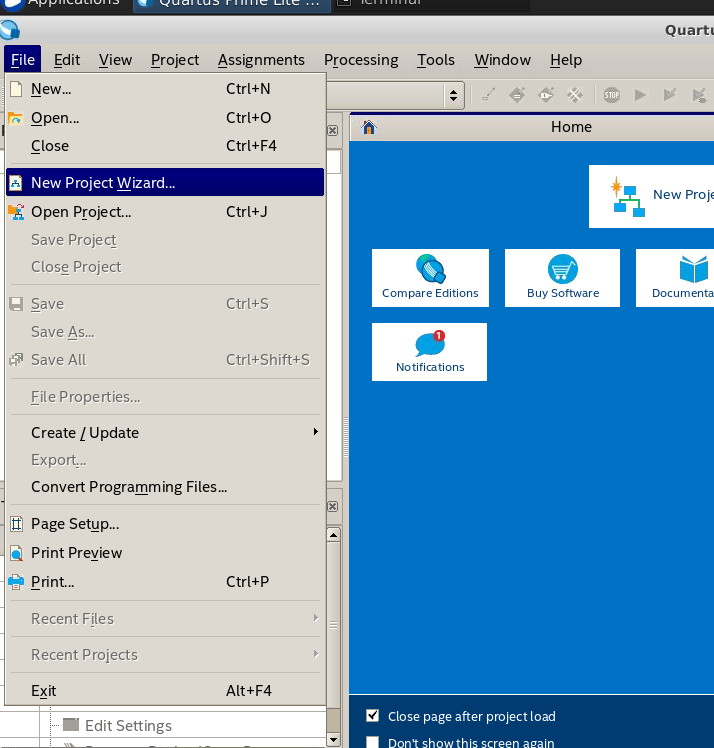
Task: Expand the Create / Update submenu arrow
Action: coord(315,432)
